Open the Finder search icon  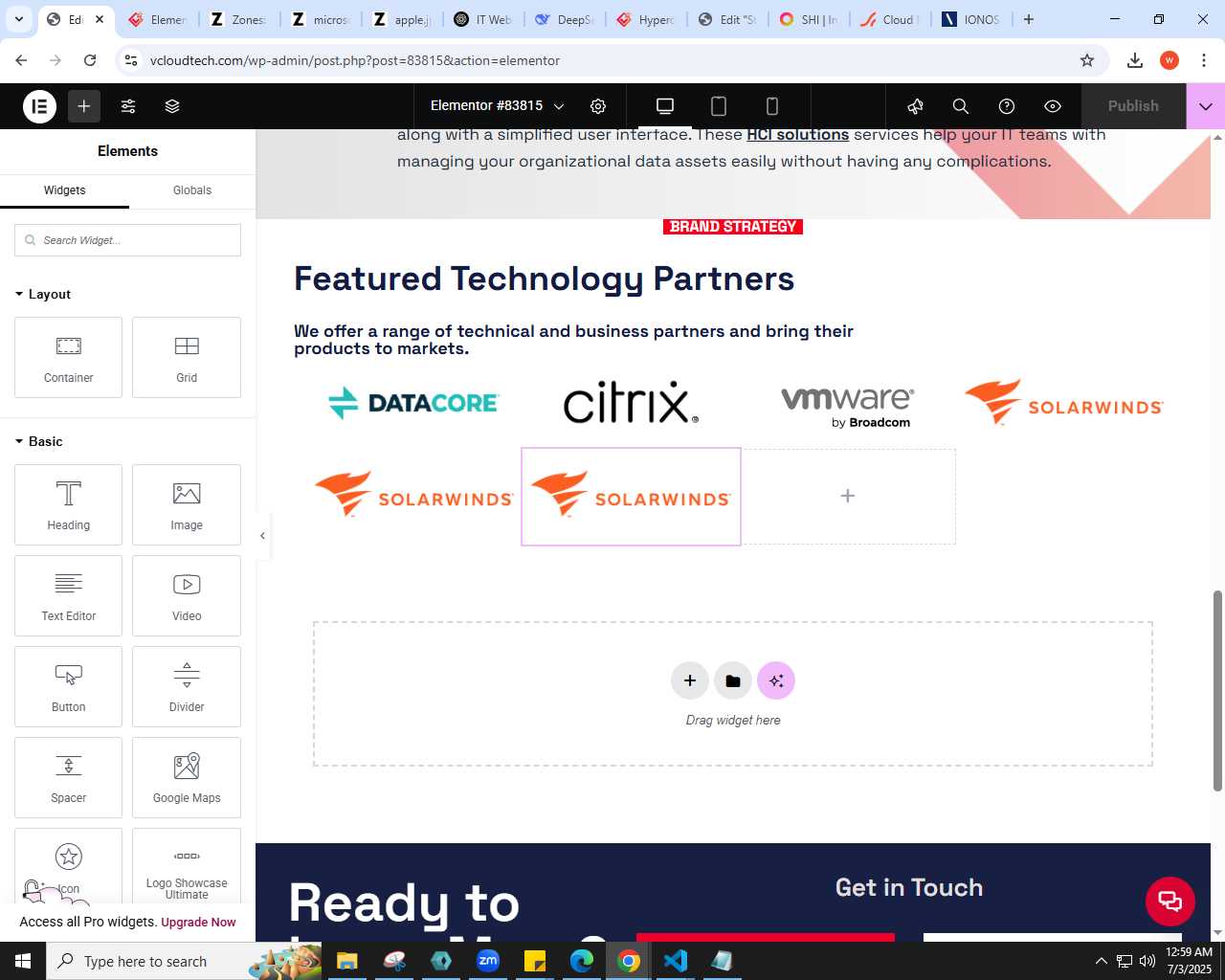[x=961, y=106]
